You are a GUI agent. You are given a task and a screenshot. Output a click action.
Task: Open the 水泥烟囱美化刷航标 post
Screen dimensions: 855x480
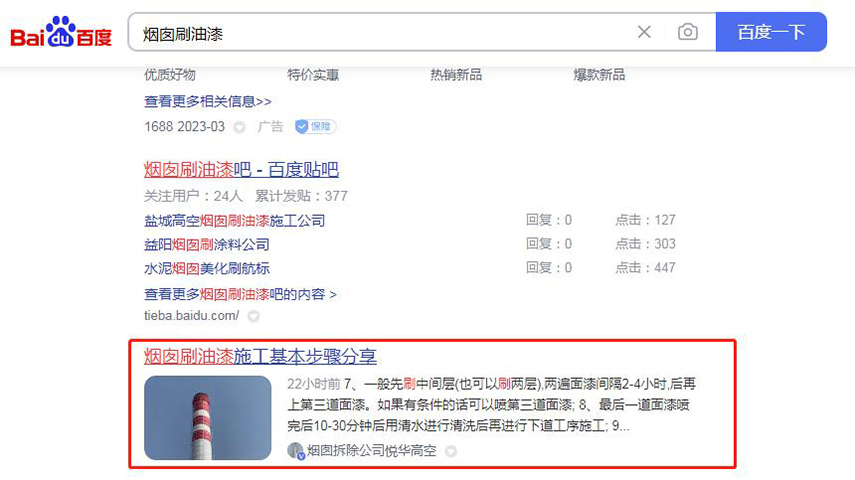click(x=206, y=268)
